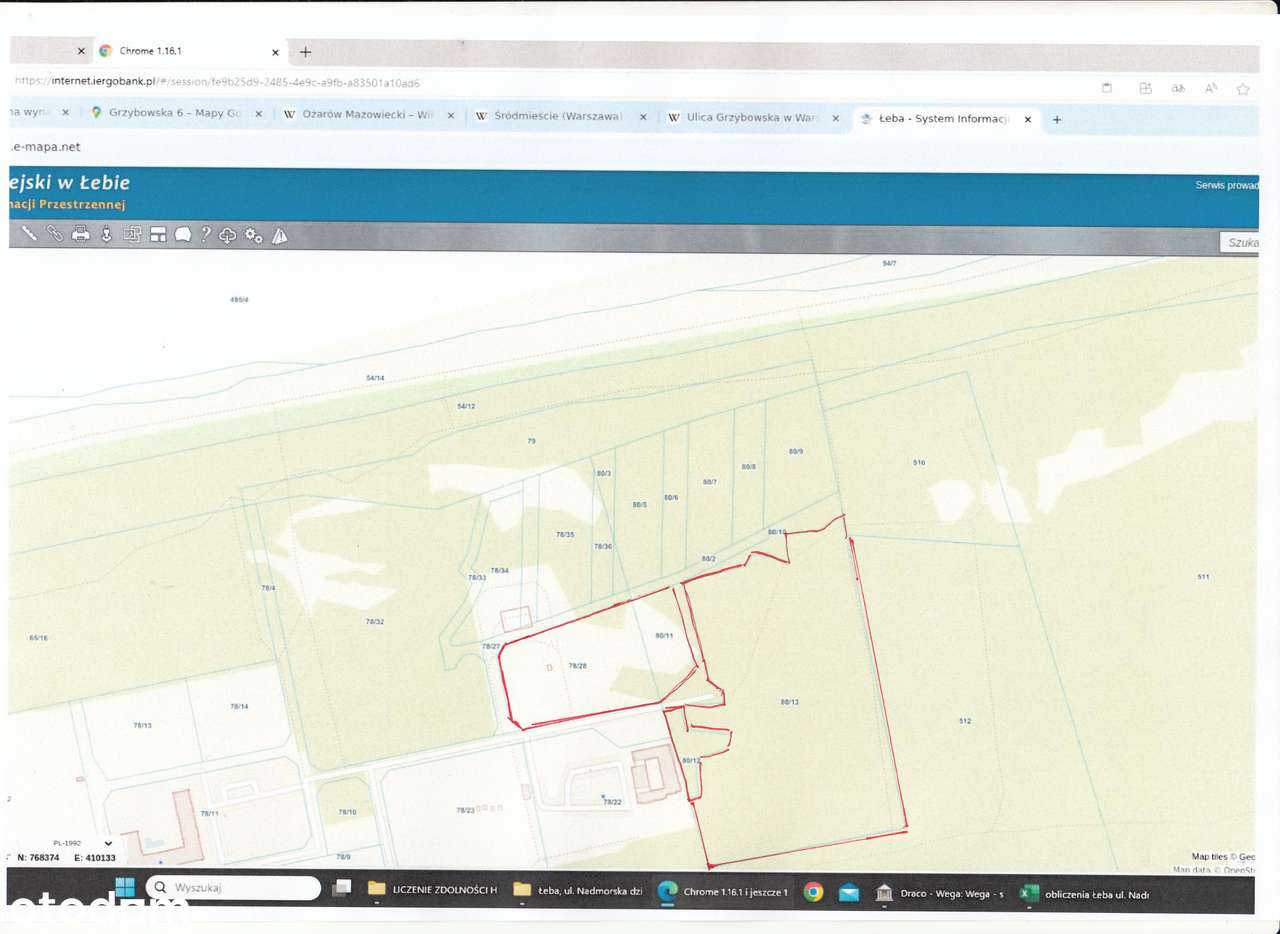The image size is (1280, 934).
Task: Click parcel label 78/35 on the map
Action: point(565,534)
